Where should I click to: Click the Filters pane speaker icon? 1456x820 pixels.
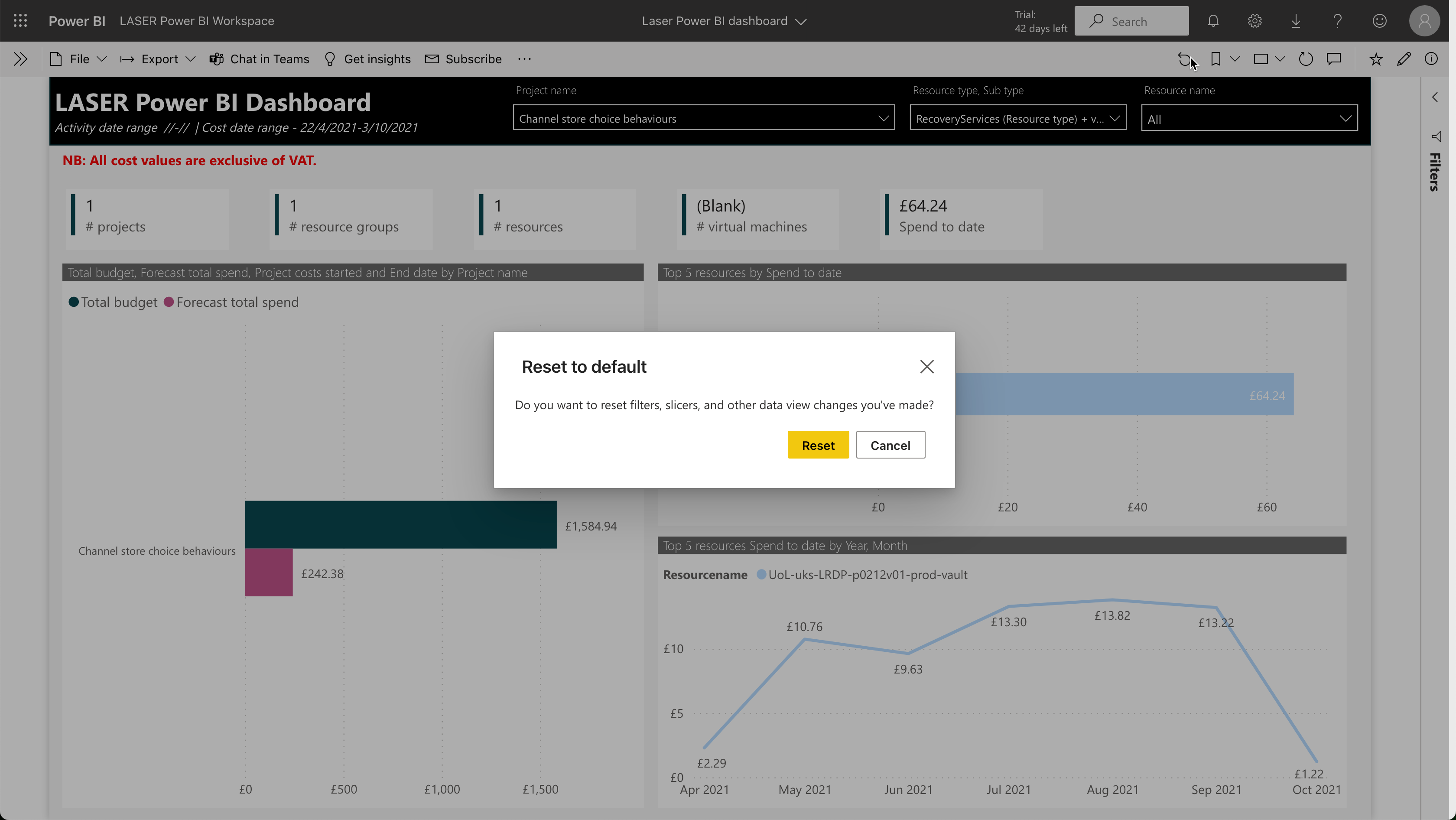tap(1436, 136)
